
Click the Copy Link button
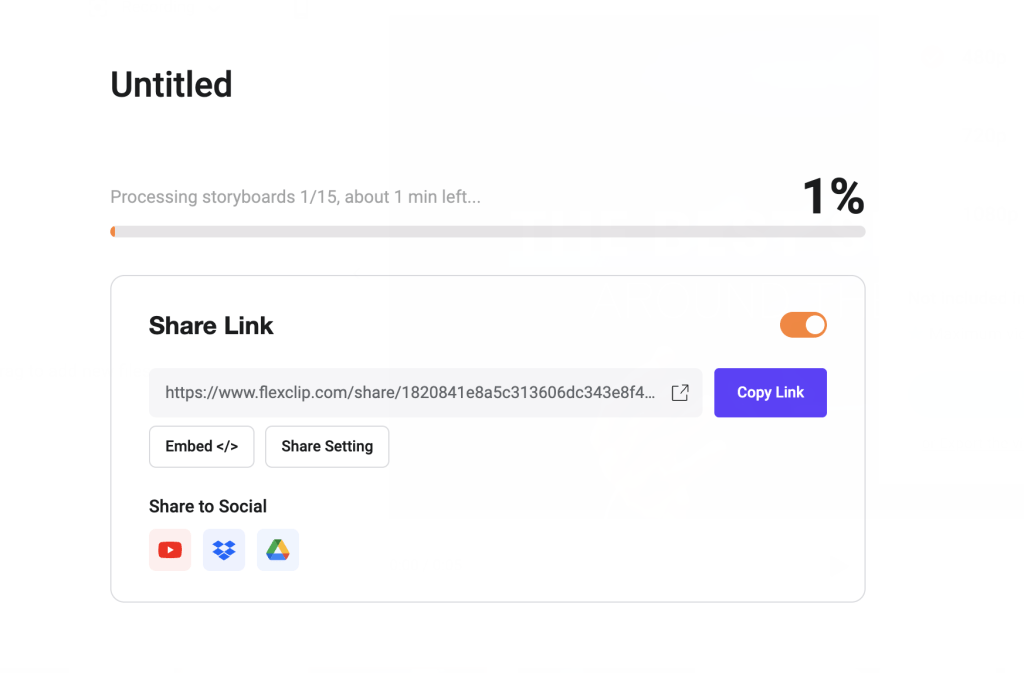click(770, 392)
